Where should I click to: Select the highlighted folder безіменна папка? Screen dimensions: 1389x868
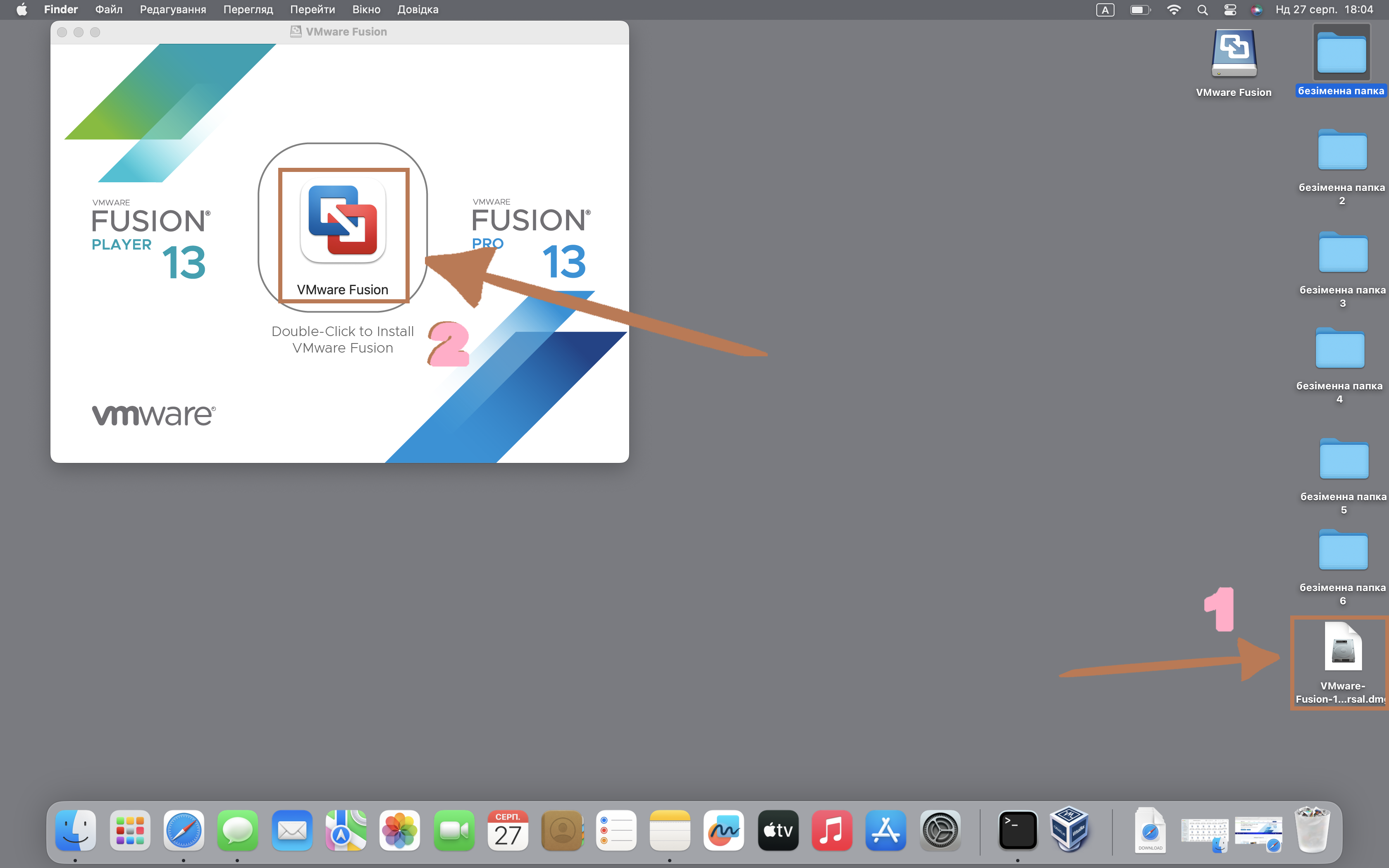click(1341, 53)
